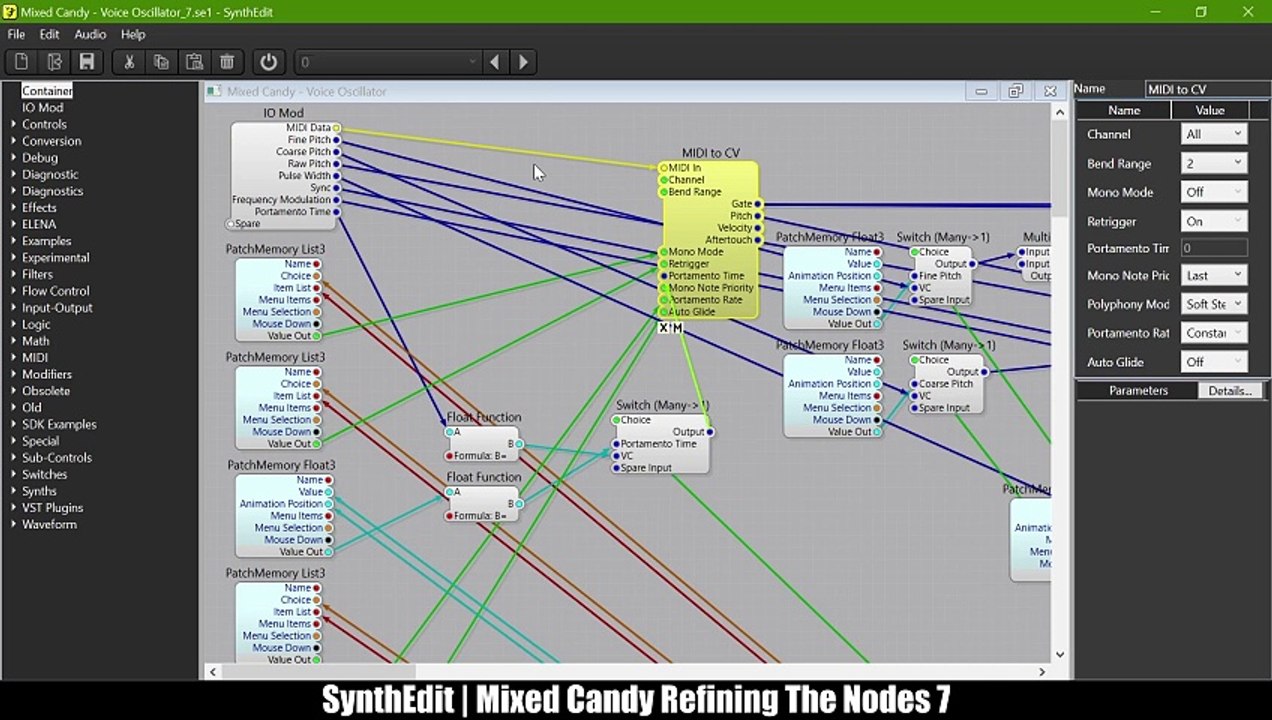
Task: Click the Delete trash icon
Action: pos(227,62)
